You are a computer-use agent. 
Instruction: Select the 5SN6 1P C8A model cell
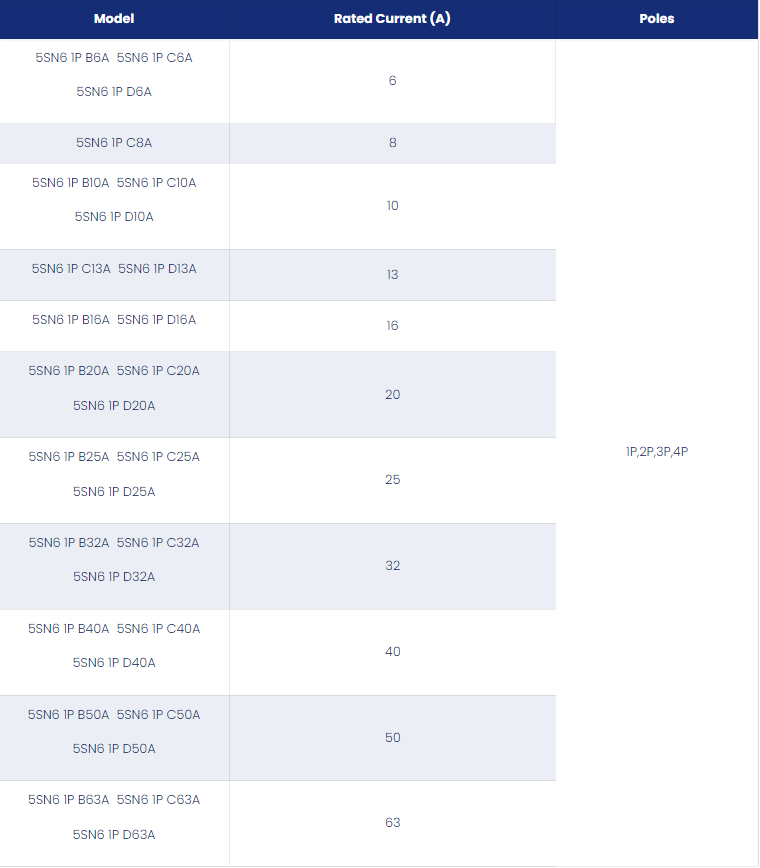point(114,143)
